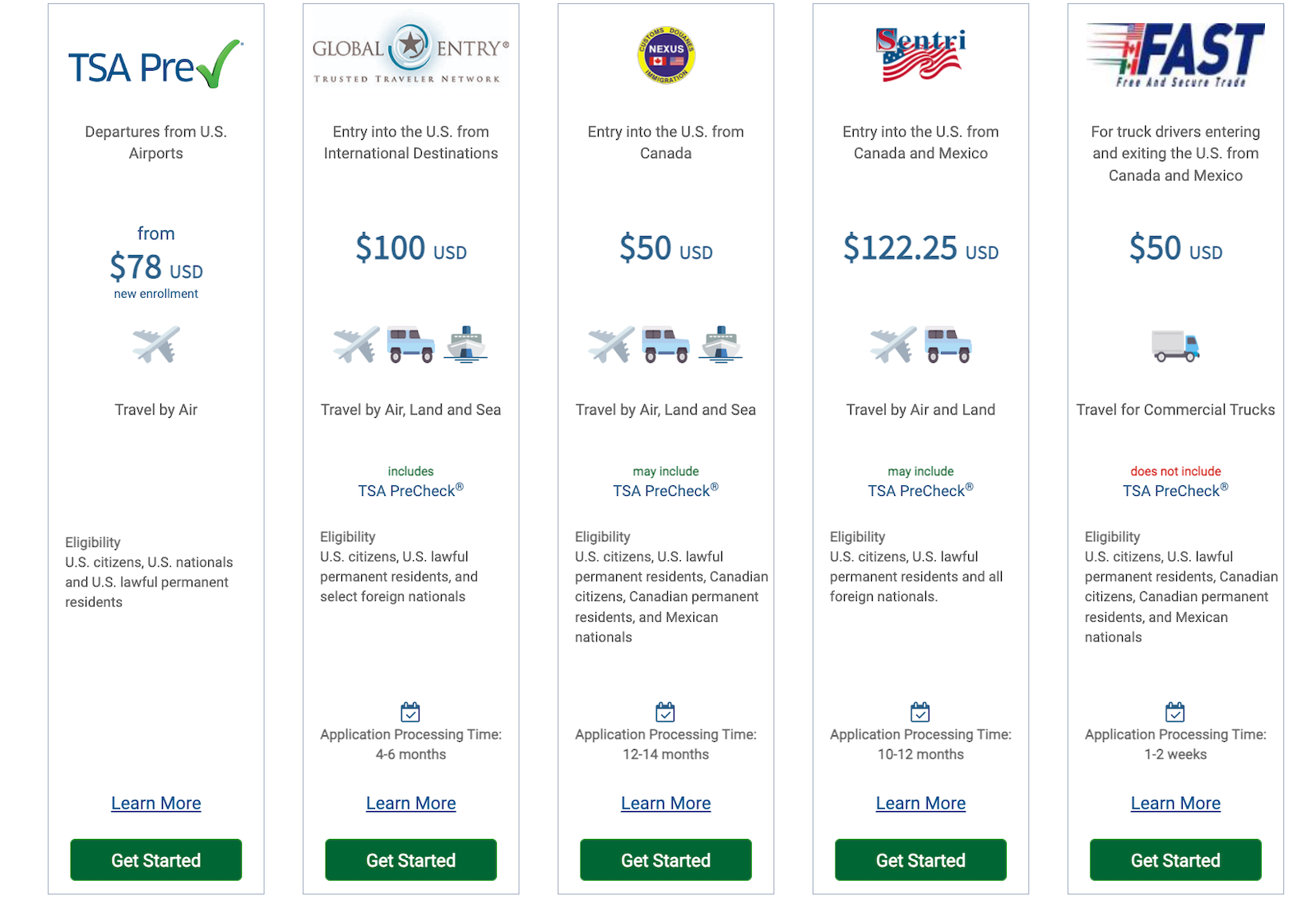Click the calendar icon in NEXUS card
This screenshot has height=908, width=1316.
665,711
